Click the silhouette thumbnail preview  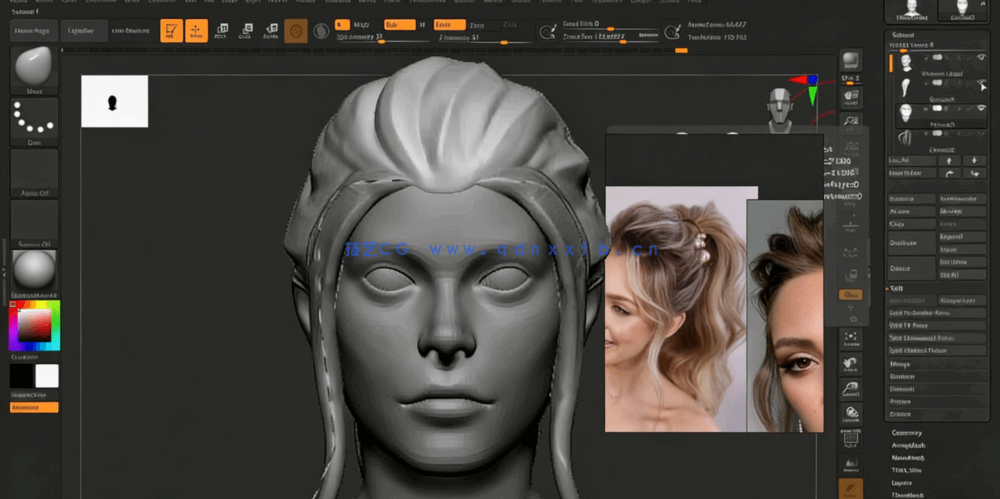(x=114, y=102)
